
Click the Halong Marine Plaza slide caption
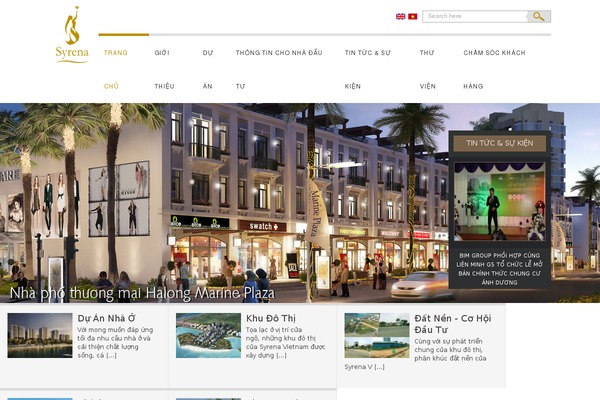point(142,293)
